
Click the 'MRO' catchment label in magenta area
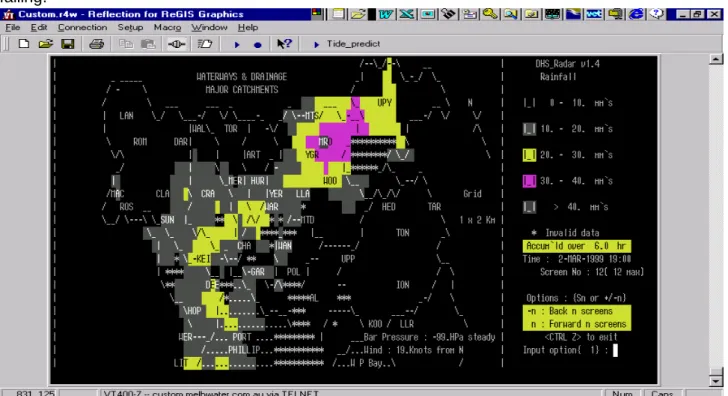[325, 142]
